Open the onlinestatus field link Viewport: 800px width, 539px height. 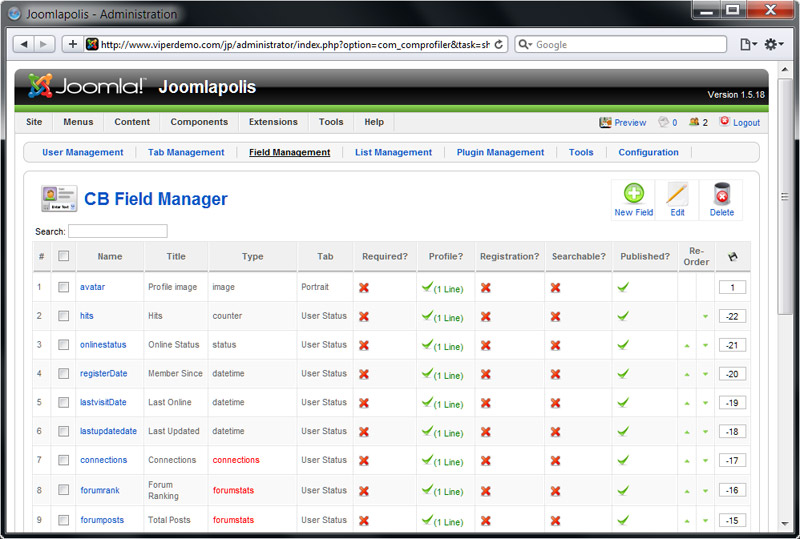103,345
